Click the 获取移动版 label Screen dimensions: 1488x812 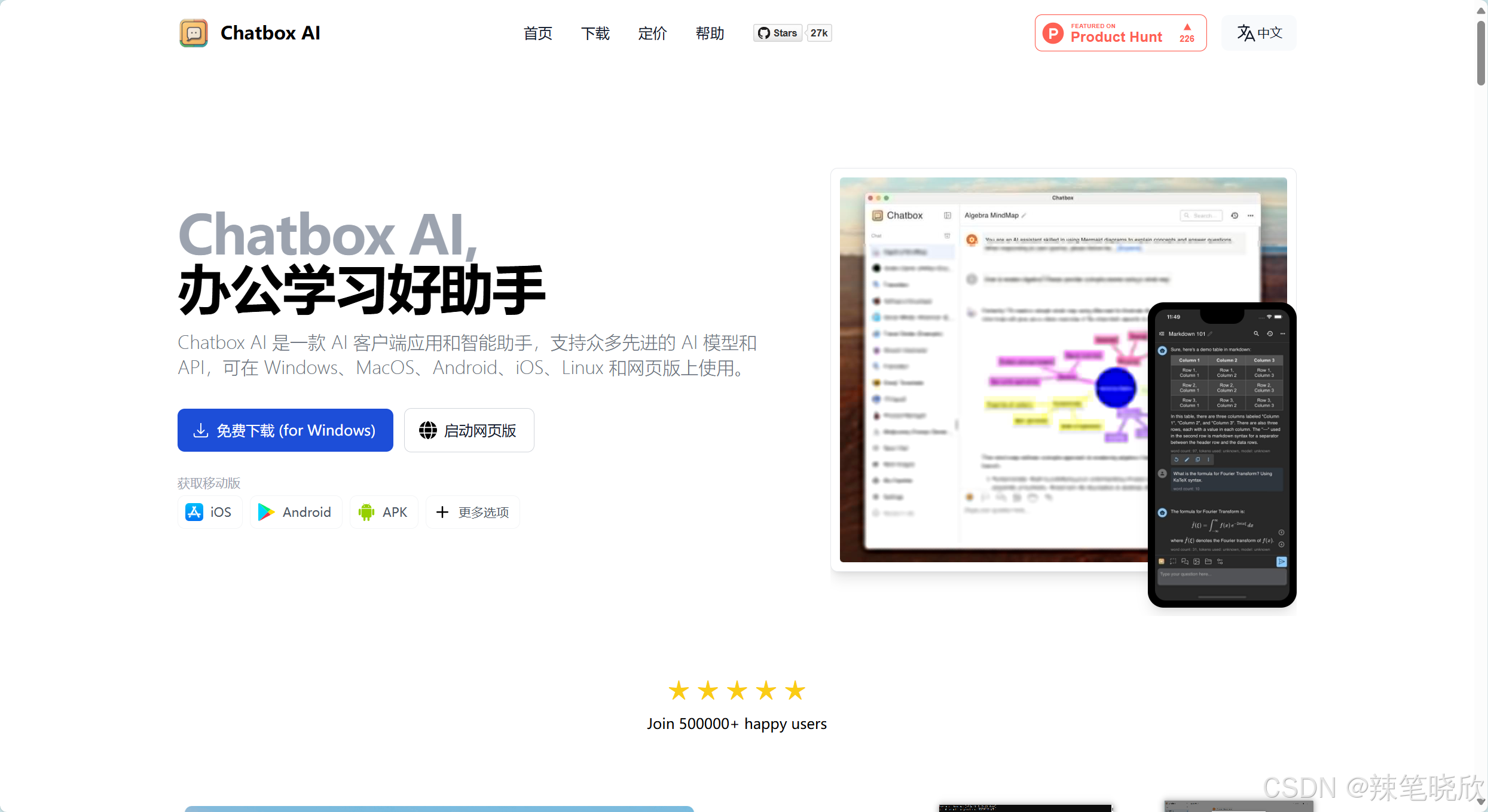click(209, 483)
